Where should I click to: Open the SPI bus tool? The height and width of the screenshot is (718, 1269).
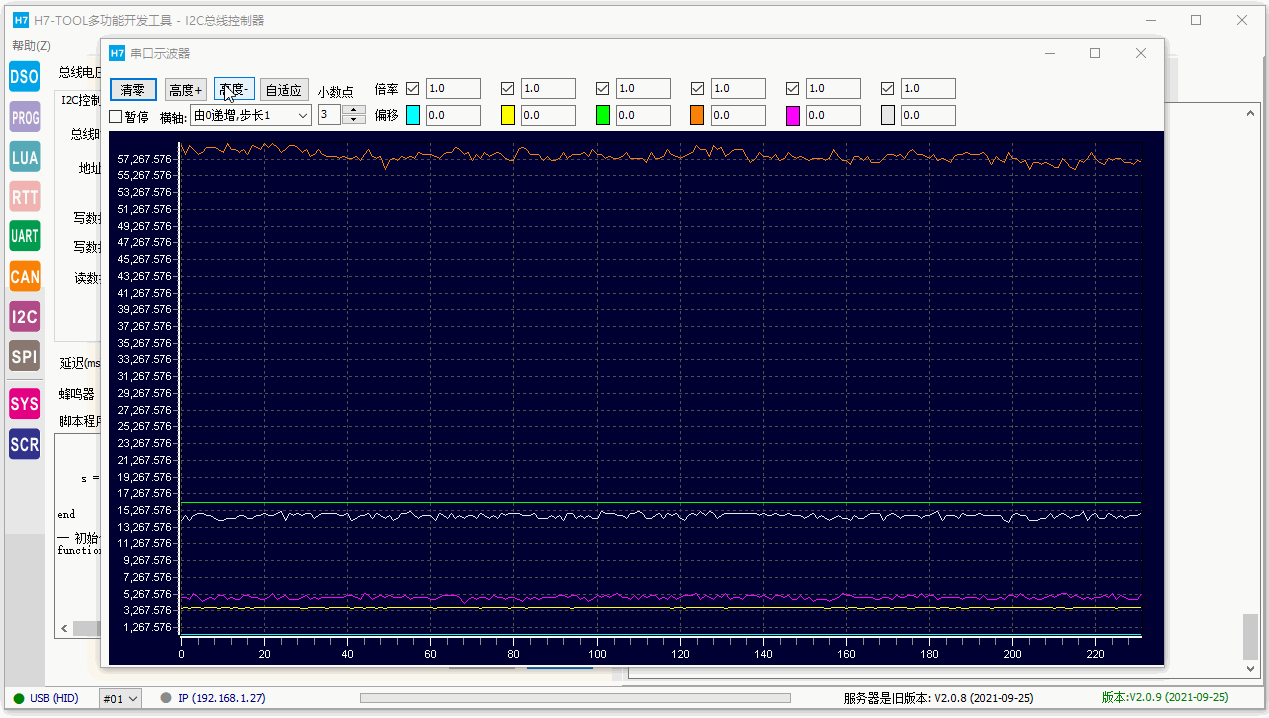[x=24, y=356]
